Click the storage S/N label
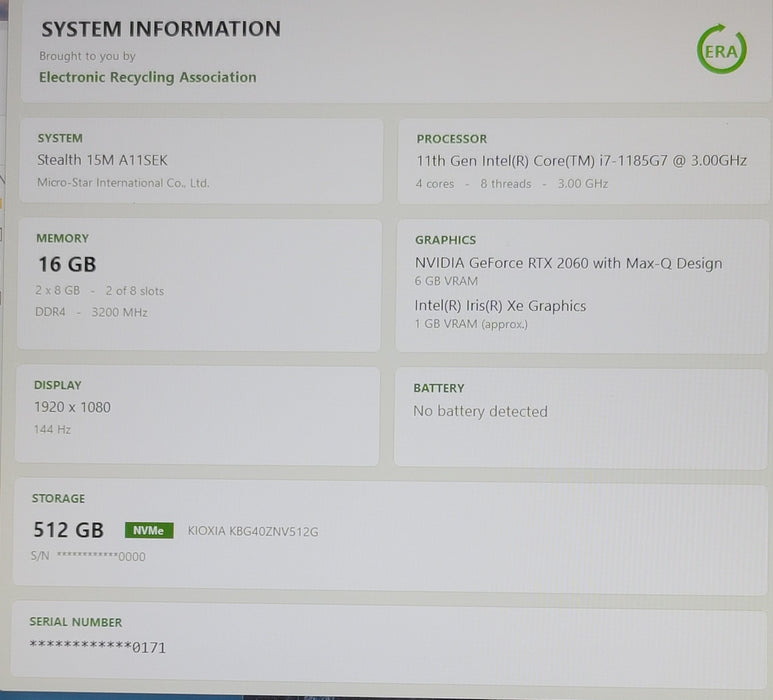773x700 pixels. [40, 556]
